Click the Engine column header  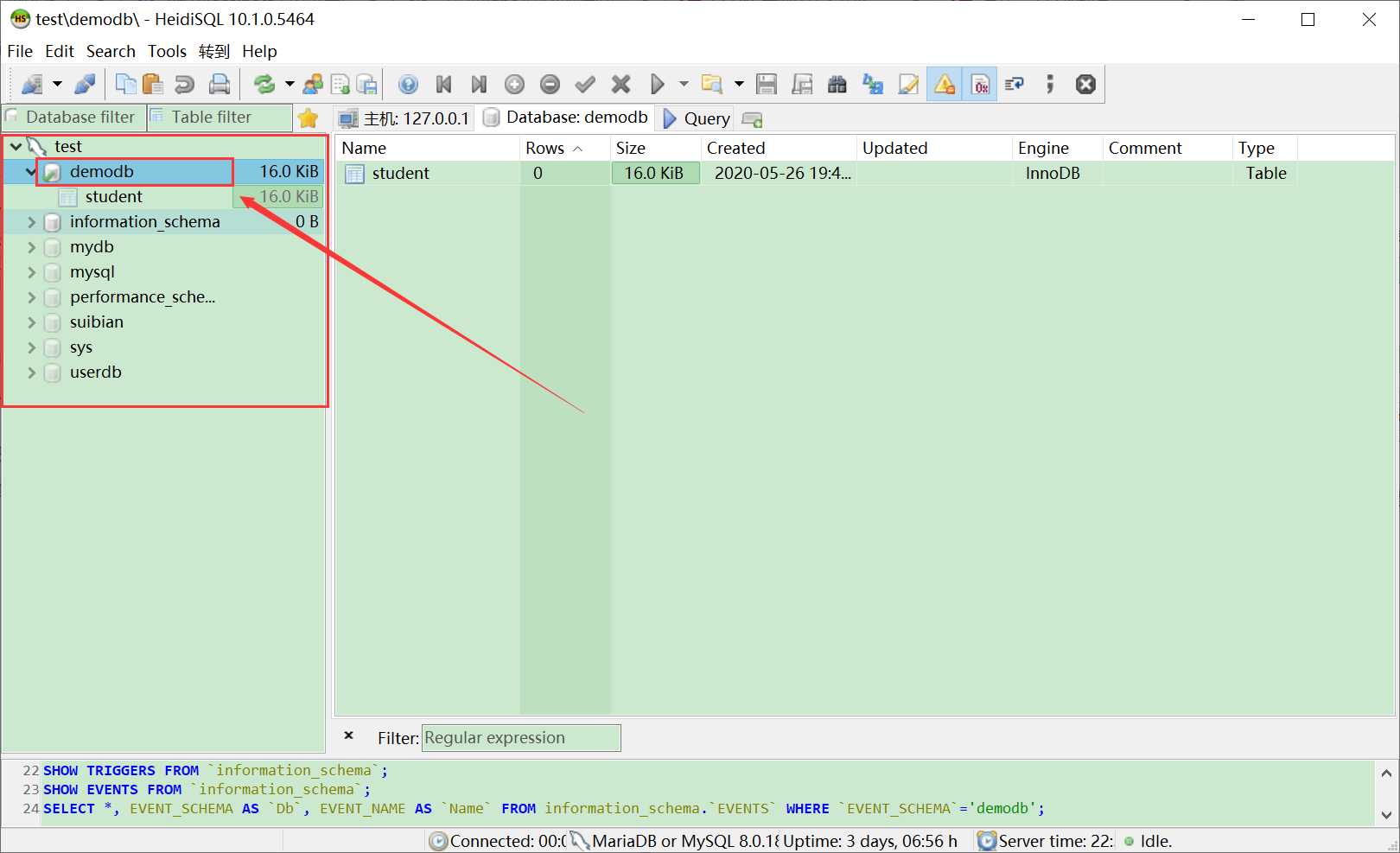coord(1057,148)
